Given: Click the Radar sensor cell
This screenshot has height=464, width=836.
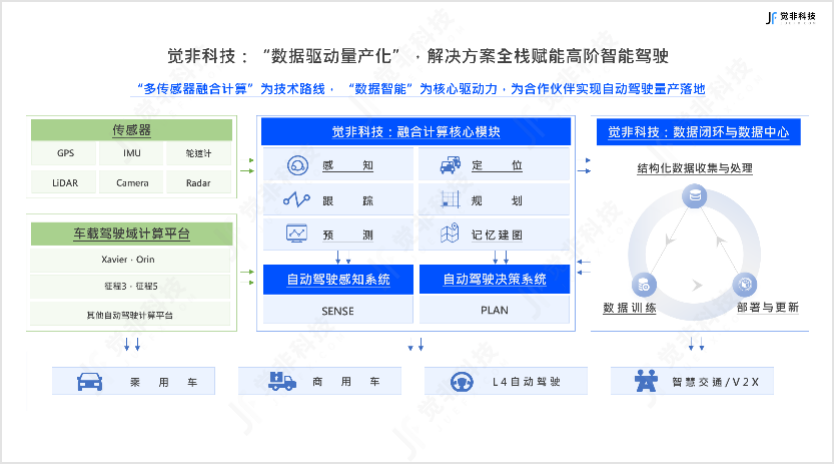Looking at the screenshot, I should pyautogui.click(x=198, y=183).
